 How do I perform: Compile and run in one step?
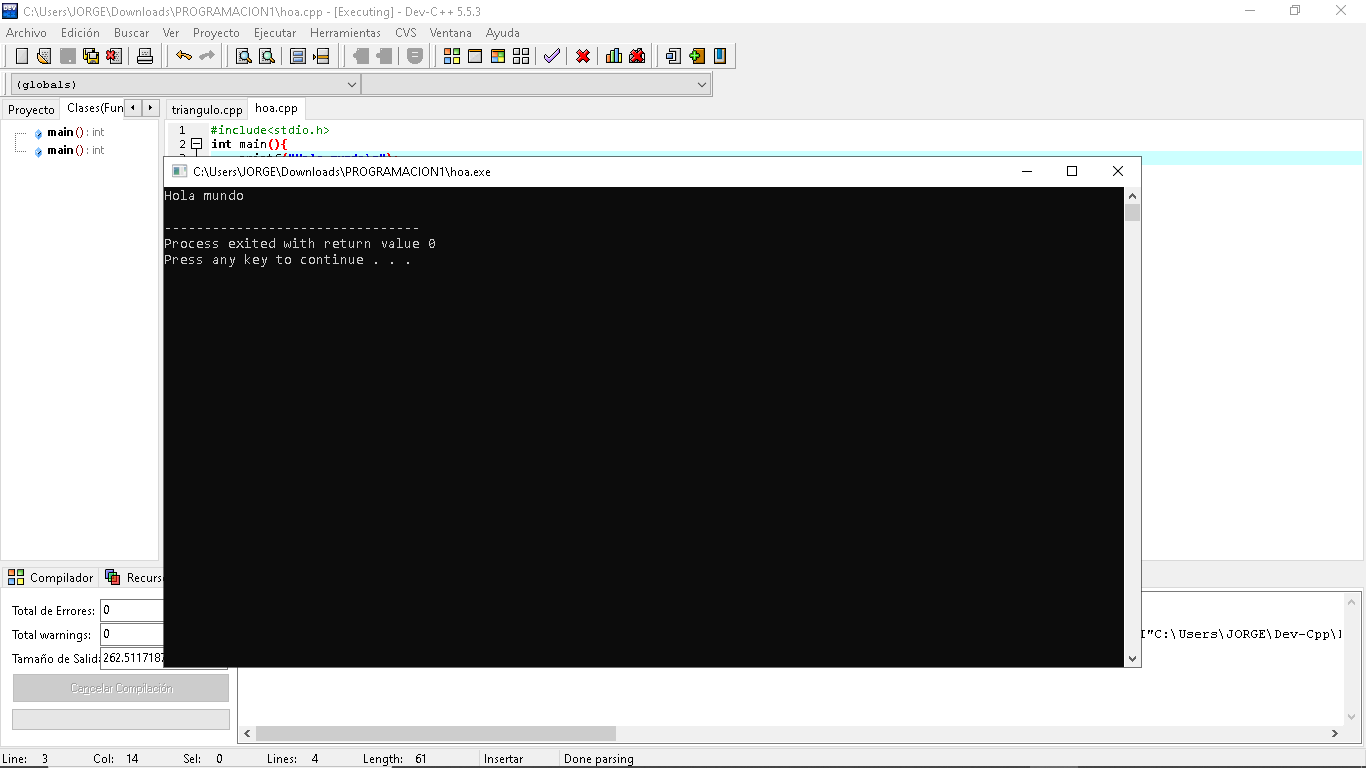497,56
